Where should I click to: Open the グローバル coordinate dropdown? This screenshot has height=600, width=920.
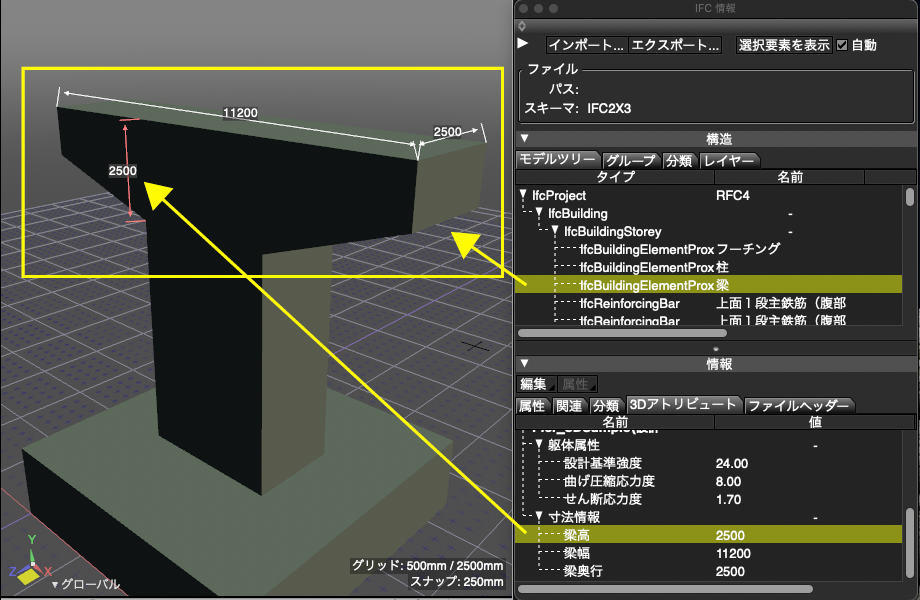(x=86, y=584)
